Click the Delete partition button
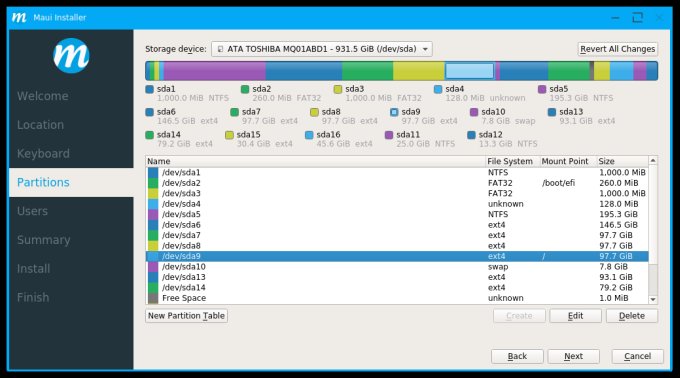This screenshot has width=680, height=378. click(631, 316)
